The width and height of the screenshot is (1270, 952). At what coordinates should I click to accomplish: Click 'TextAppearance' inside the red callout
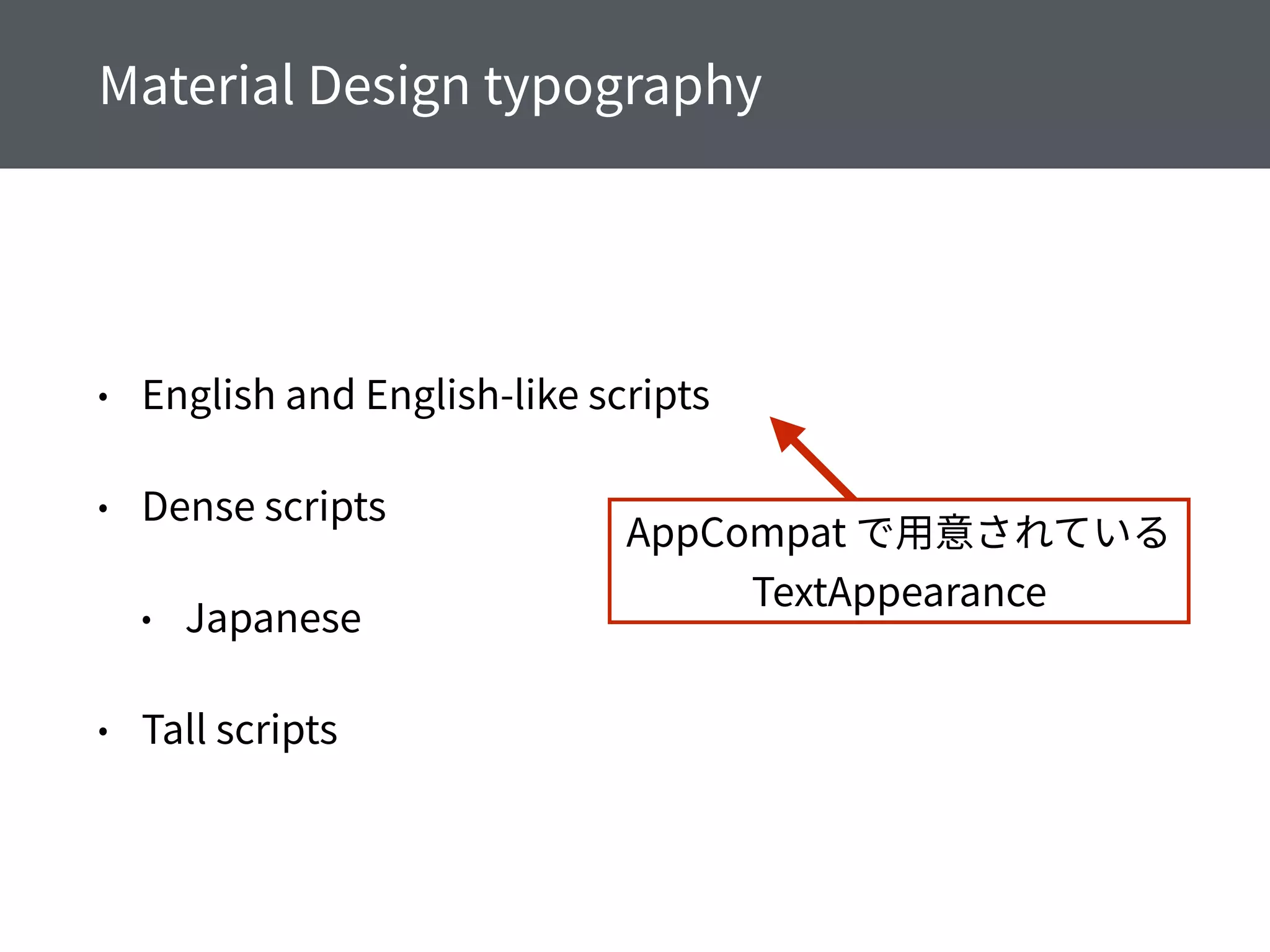(899, 593)
